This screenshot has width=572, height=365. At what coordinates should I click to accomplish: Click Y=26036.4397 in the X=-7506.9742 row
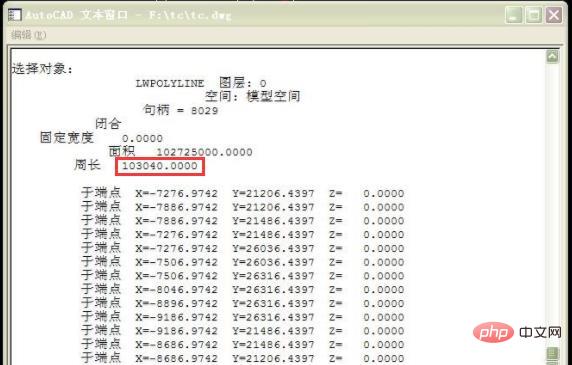273,262
